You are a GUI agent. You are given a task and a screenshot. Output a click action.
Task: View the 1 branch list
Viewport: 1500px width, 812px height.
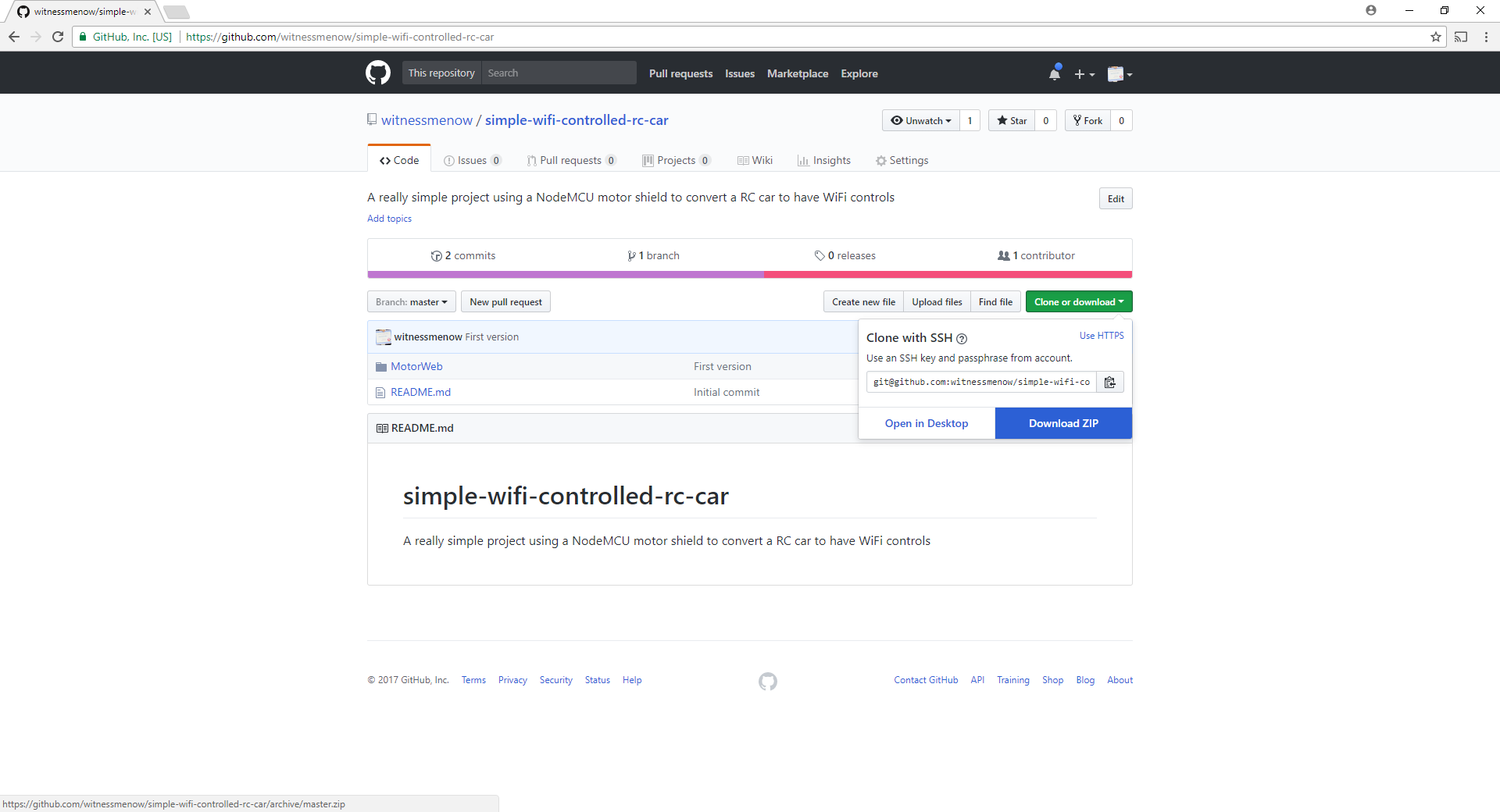pyautogui.click(x=653, y=255)
